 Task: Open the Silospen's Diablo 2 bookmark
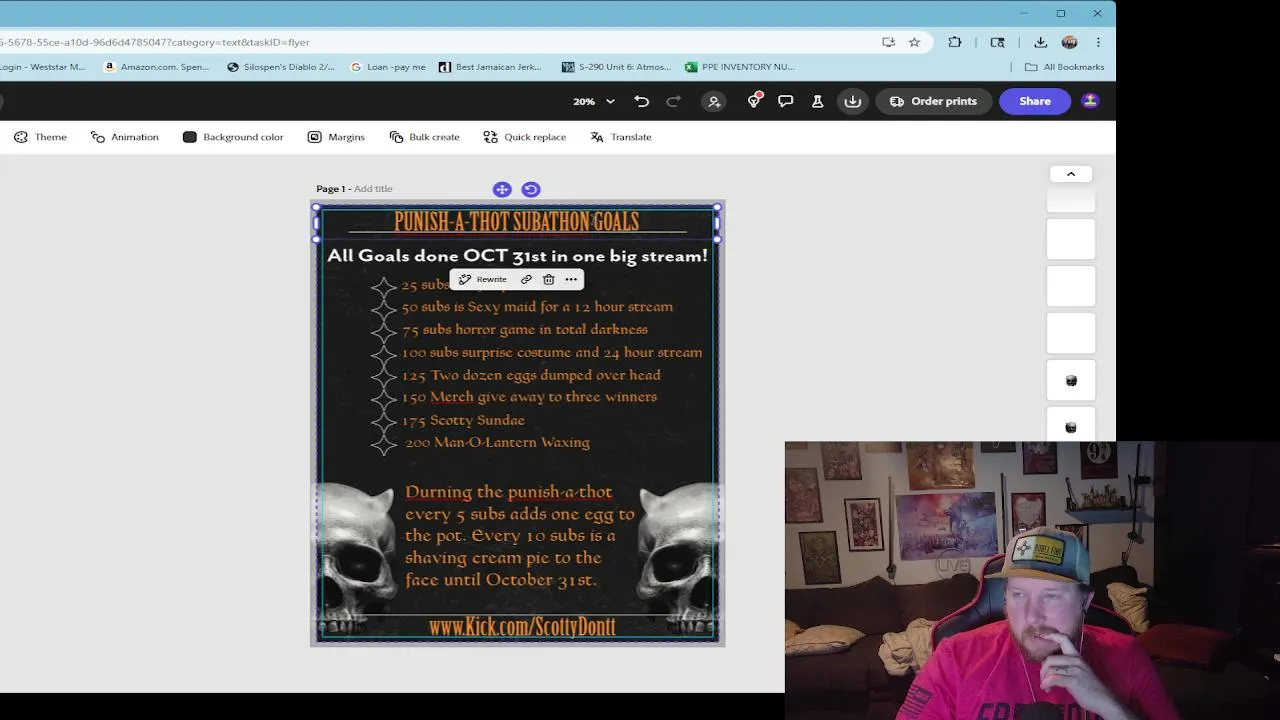click(x=281, y=67)
